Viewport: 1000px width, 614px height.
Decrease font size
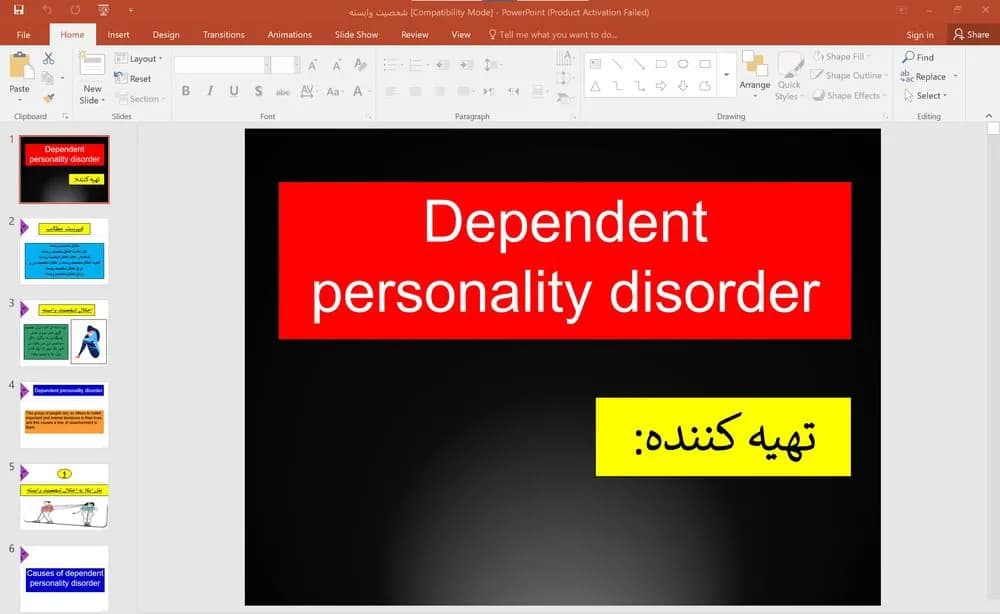pyautogui.click(x=337, y=65)
